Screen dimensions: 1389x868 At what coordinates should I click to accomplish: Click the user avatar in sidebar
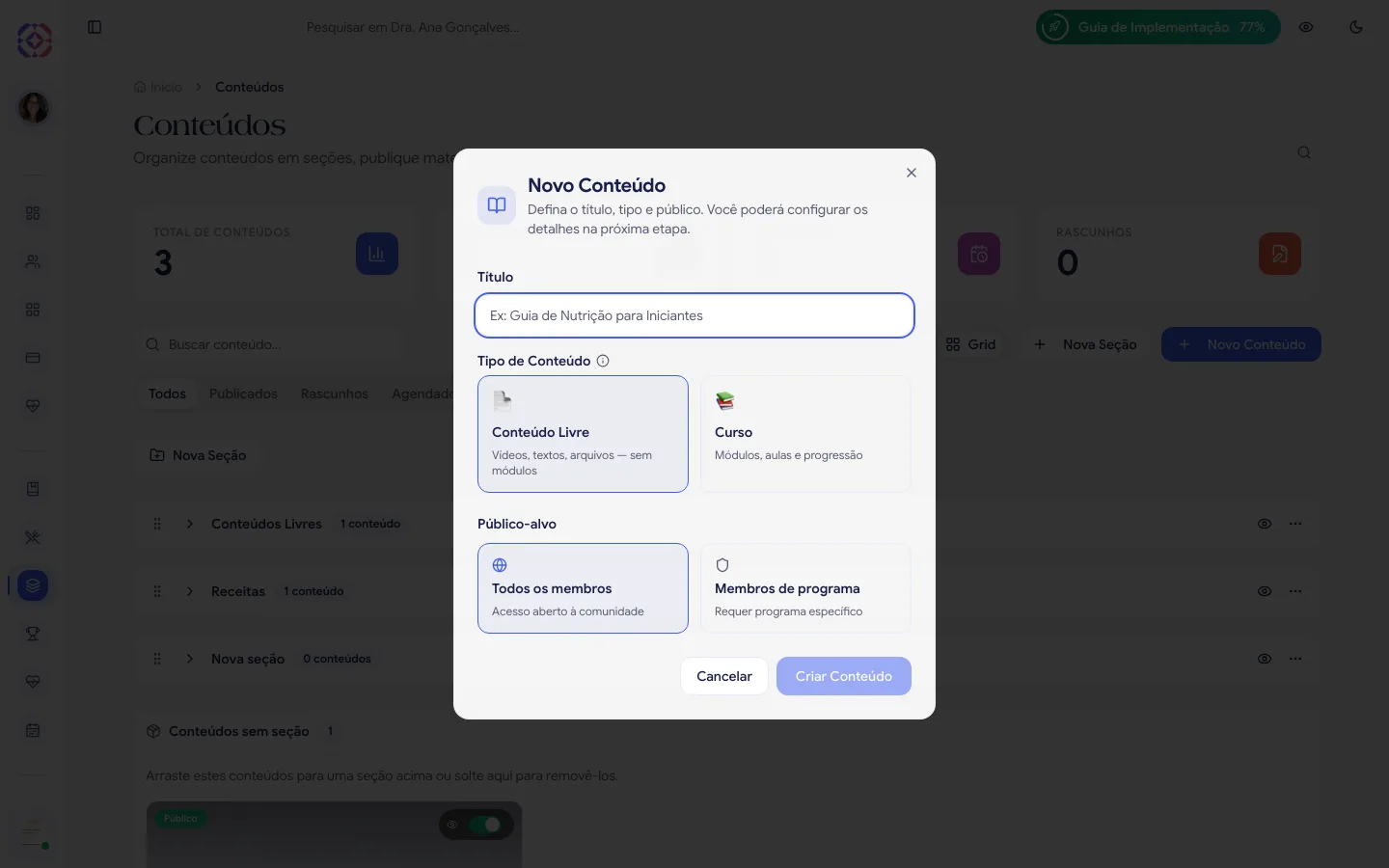(34, 107)
